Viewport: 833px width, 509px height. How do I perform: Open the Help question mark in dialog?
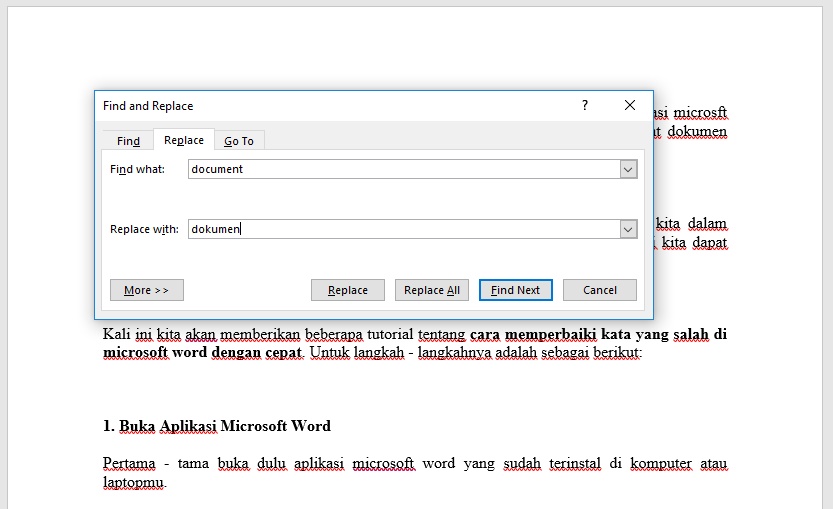pos(585,105)
